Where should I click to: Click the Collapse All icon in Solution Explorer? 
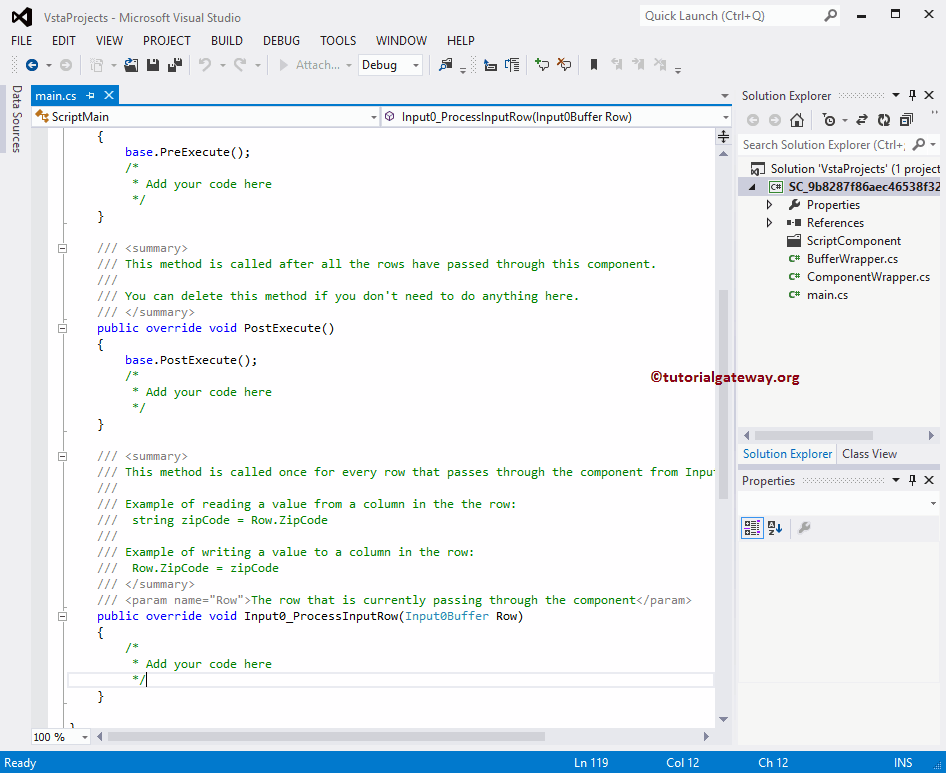(905, 119)
